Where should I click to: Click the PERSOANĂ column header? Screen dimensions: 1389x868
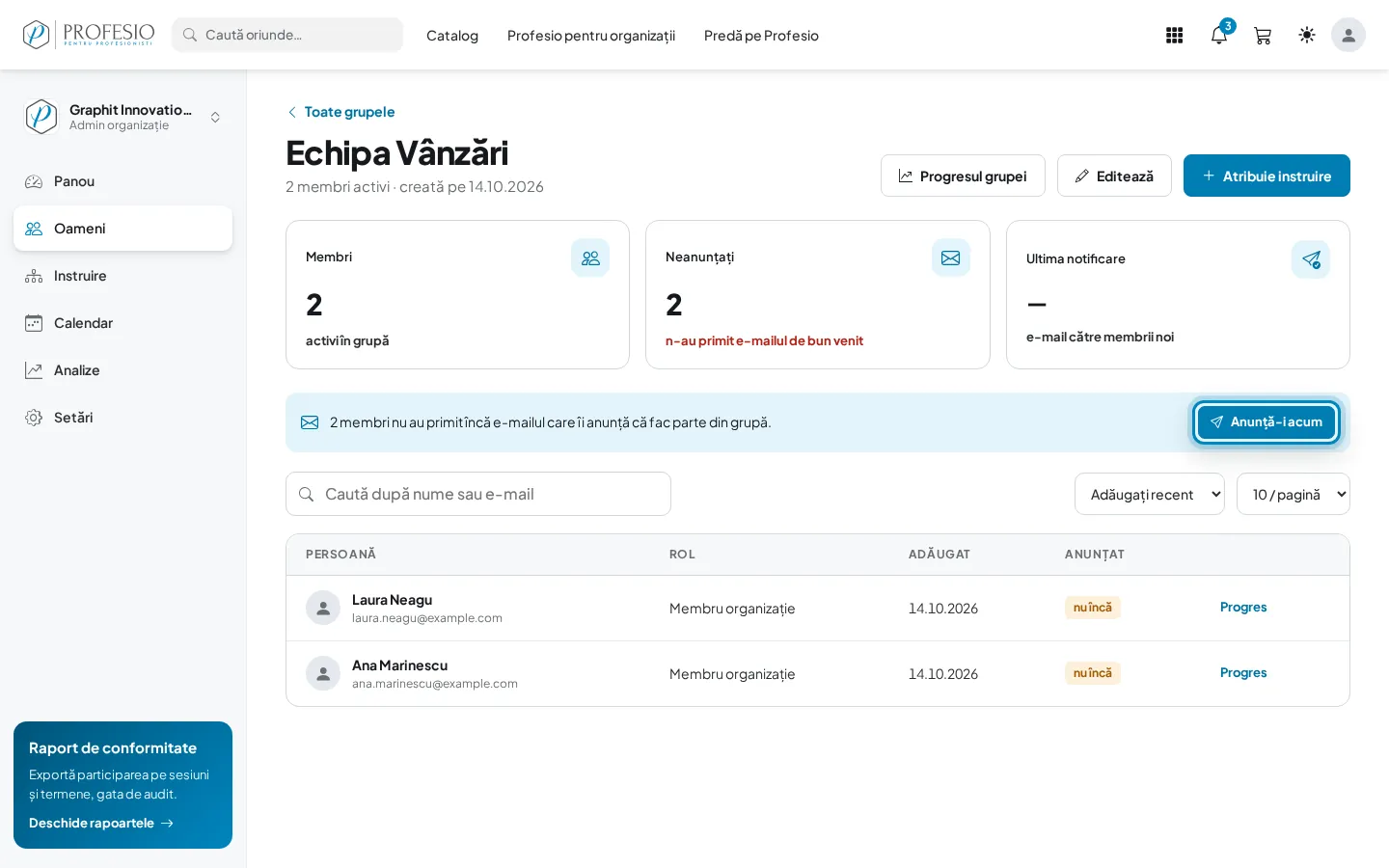[340, 555]
